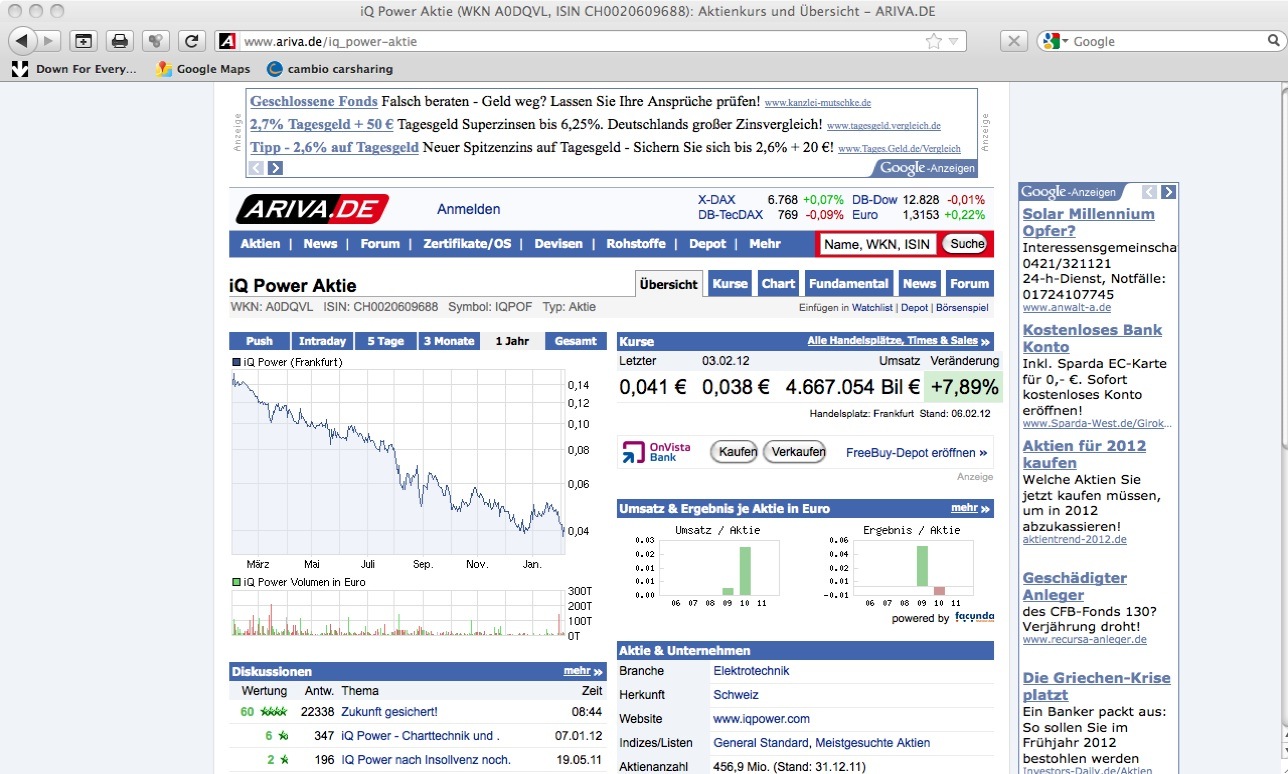Show next banner ad with right arrow
This screenshot has height=774, width=1288.
coord(275,168)
